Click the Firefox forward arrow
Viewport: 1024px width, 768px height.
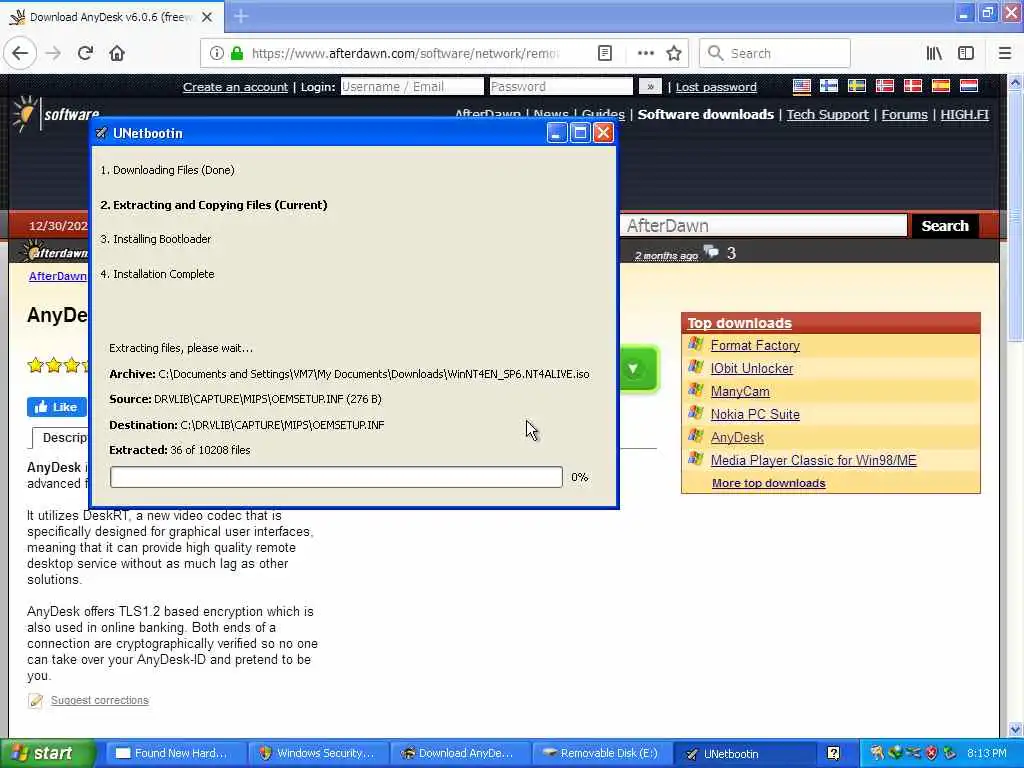53,53
